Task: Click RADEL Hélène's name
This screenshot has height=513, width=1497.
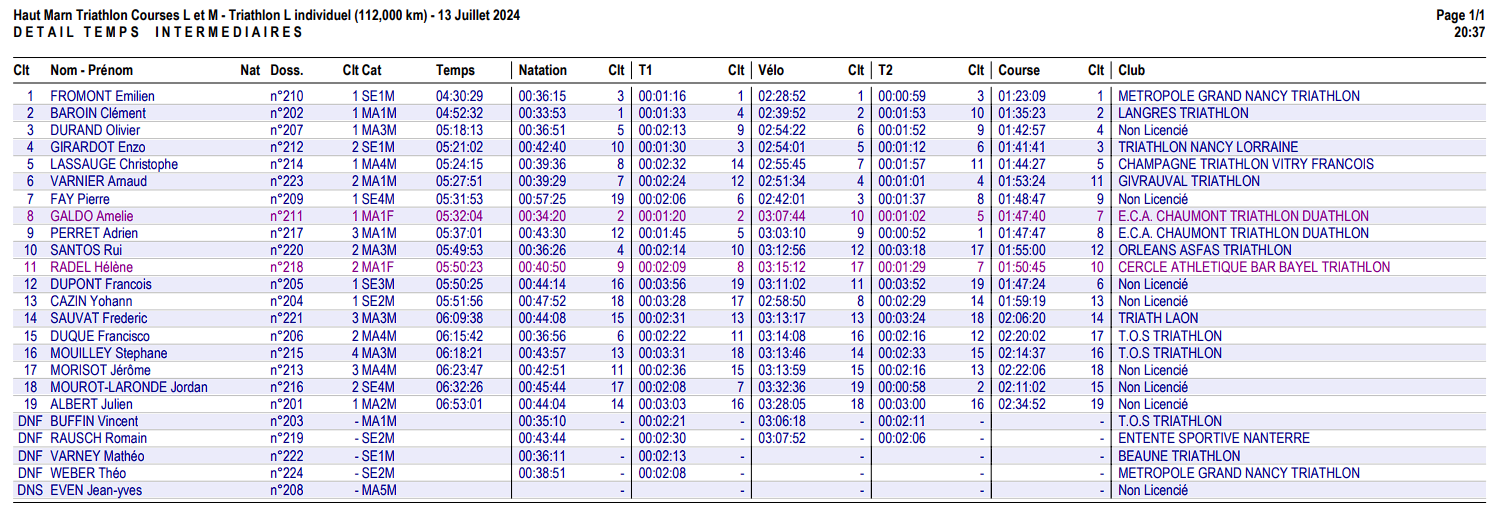Action: coord(91,267)
